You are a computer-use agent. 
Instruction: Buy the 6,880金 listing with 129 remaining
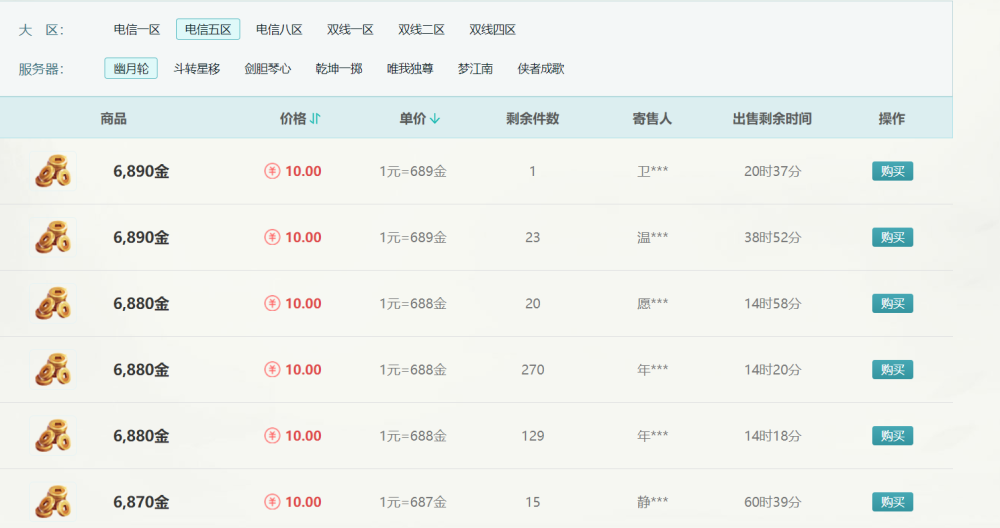coord(892,436)
